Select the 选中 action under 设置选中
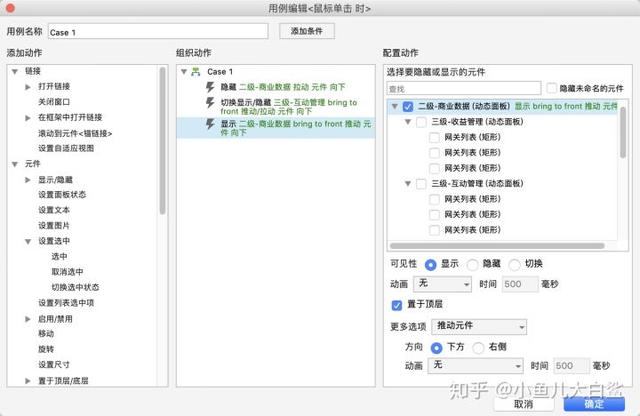640x416 pixels. (x=59, y=257)
